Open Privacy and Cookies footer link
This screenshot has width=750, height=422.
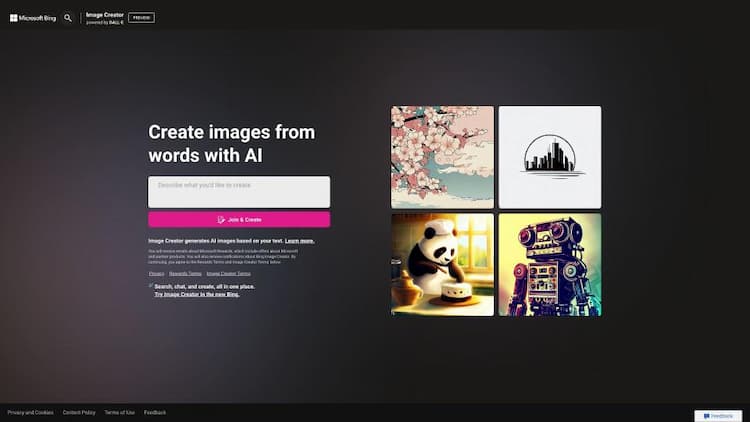pos(31,412)
